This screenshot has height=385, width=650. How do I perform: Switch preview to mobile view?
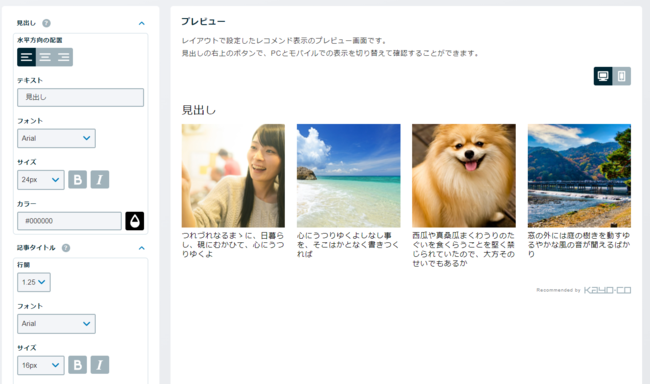pos(621,76)
